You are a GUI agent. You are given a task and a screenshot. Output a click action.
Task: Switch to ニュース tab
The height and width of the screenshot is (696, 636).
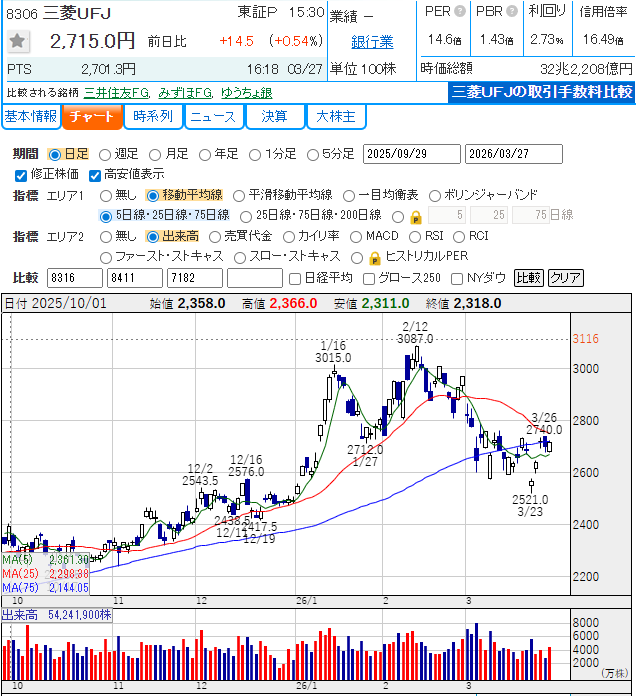pyautogui.click(x=214, y=117)
